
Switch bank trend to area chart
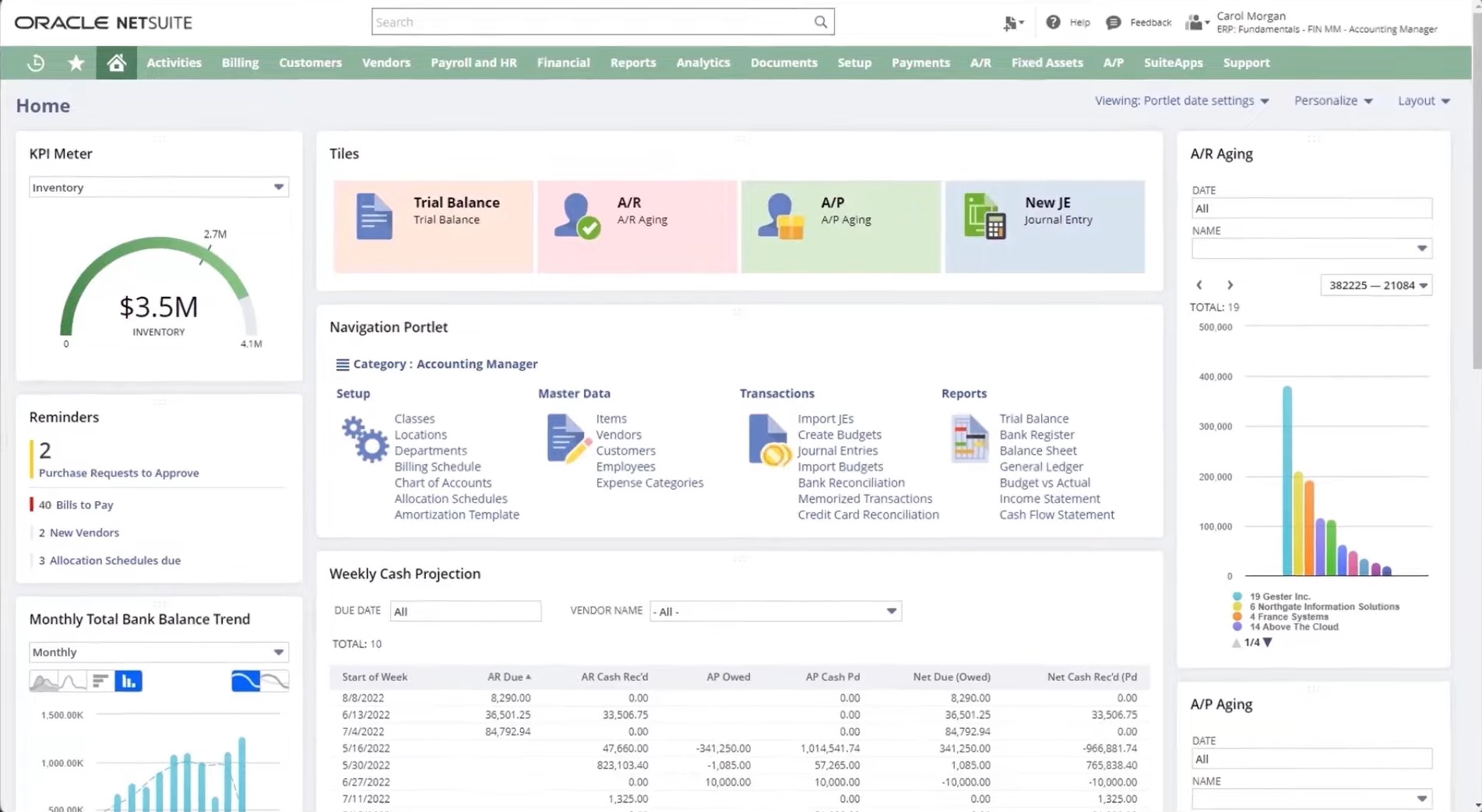[44, 681]
